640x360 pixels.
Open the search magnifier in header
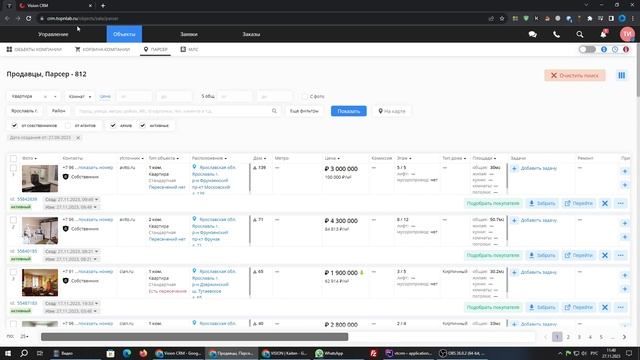coord(580,35)
